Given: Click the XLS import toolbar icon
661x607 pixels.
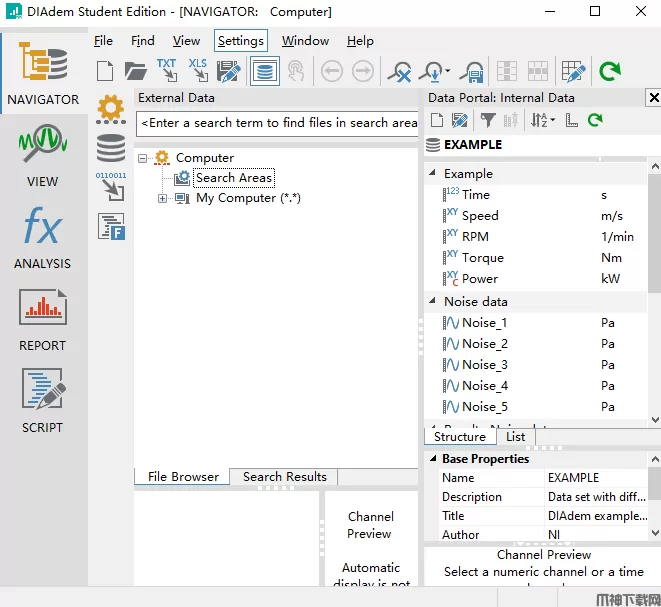Looking at the screenshot, I should (x=197, y=70).
